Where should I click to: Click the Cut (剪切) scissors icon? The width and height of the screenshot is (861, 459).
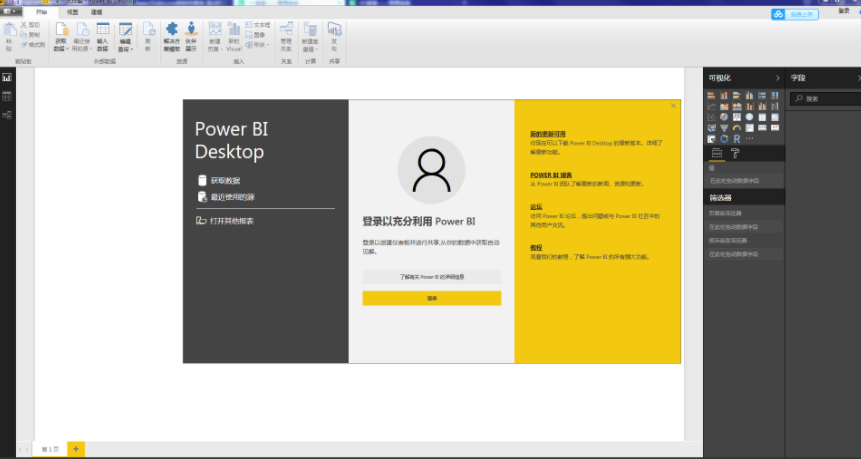(24, 25)
